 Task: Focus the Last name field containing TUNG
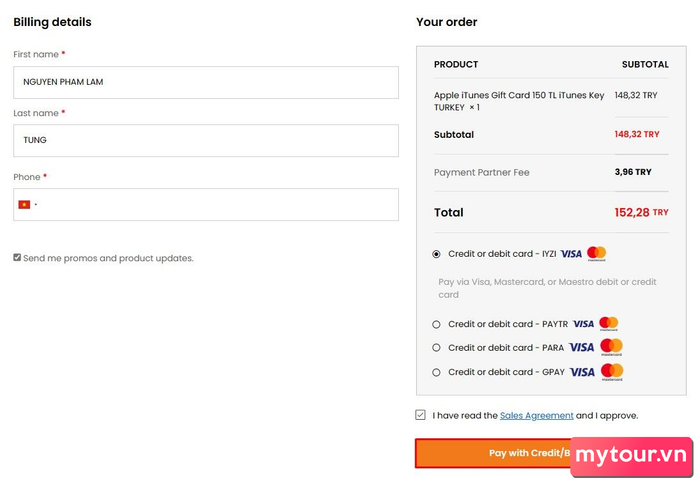tap(206, 141)
